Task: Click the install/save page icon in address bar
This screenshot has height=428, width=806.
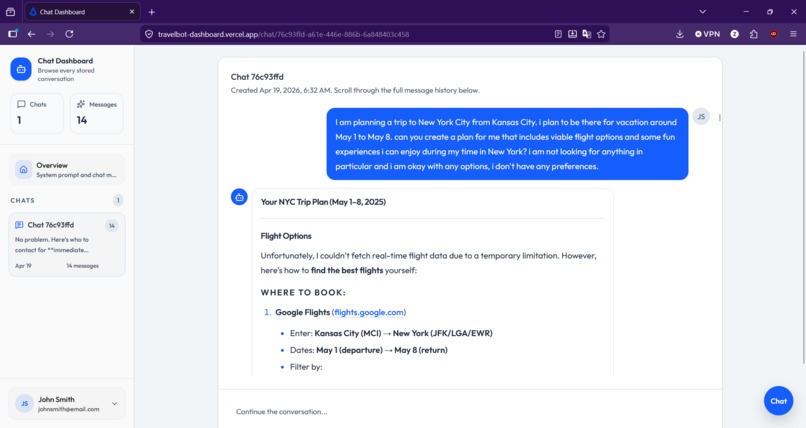Action: pyautogui.click(x=572, y=34)
